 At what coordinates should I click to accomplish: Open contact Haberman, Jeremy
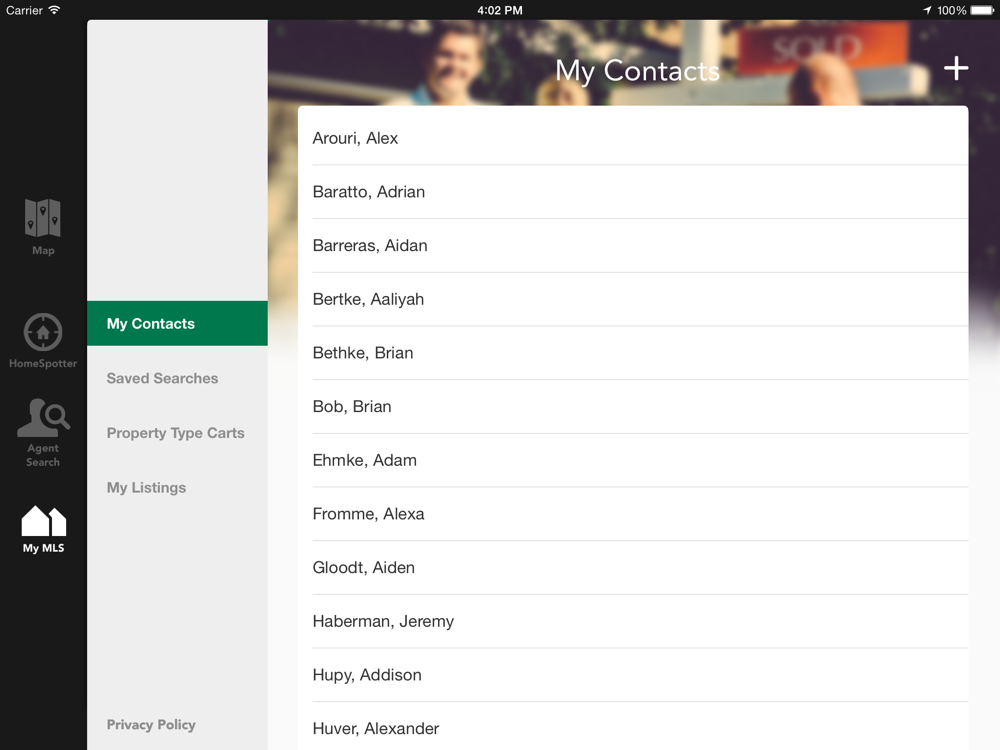tap(633, 621)
